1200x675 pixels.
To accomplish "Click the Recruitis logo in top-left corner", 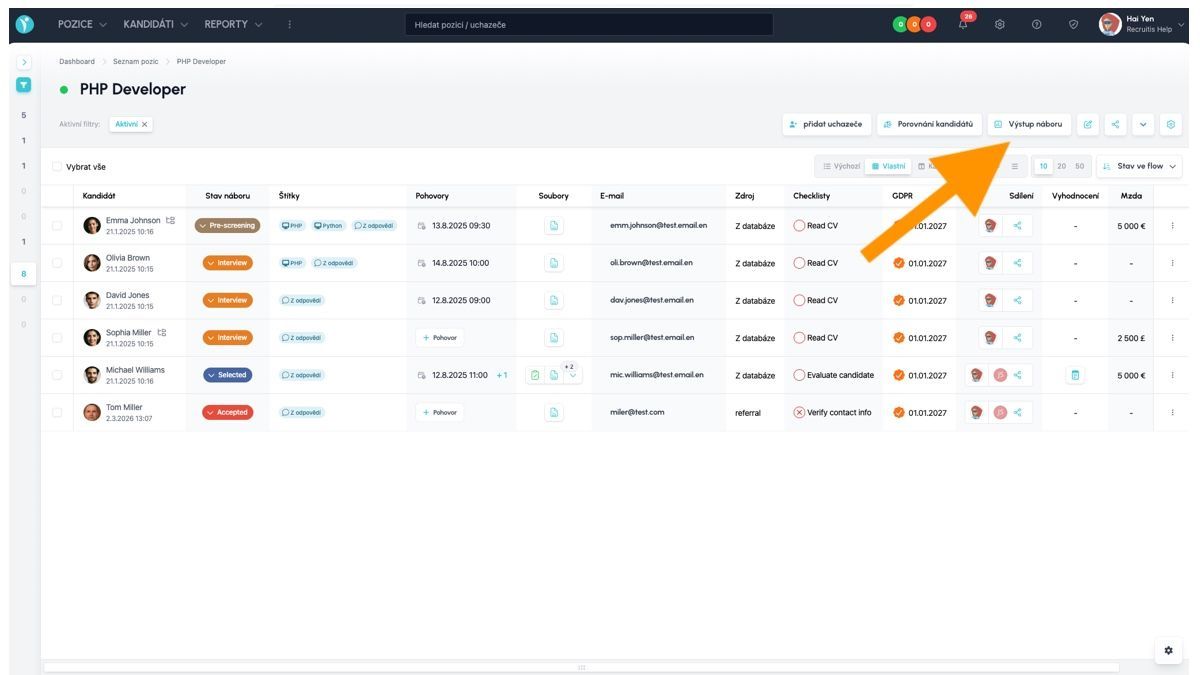I will [25, 25].
